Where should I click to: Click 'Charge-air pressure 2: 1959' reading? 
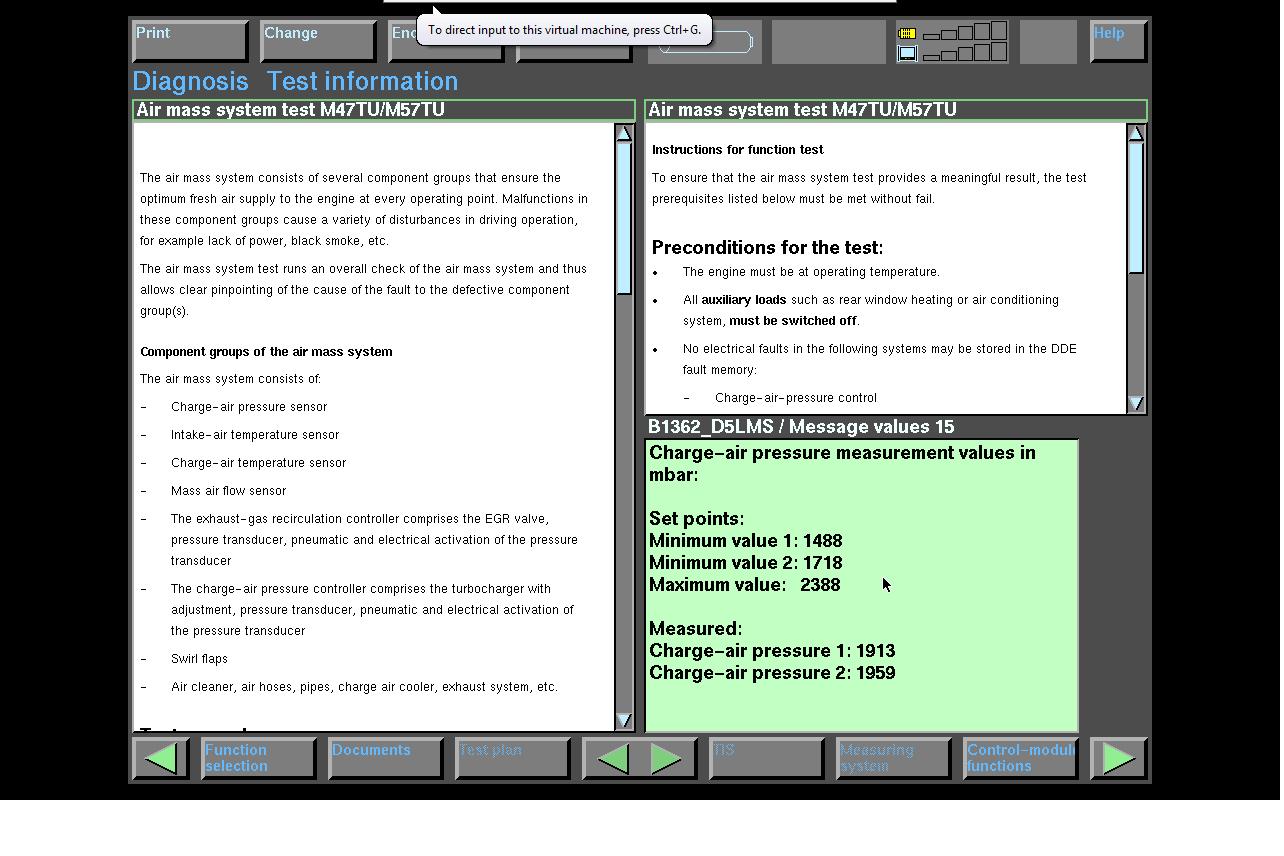coord(772,673)
